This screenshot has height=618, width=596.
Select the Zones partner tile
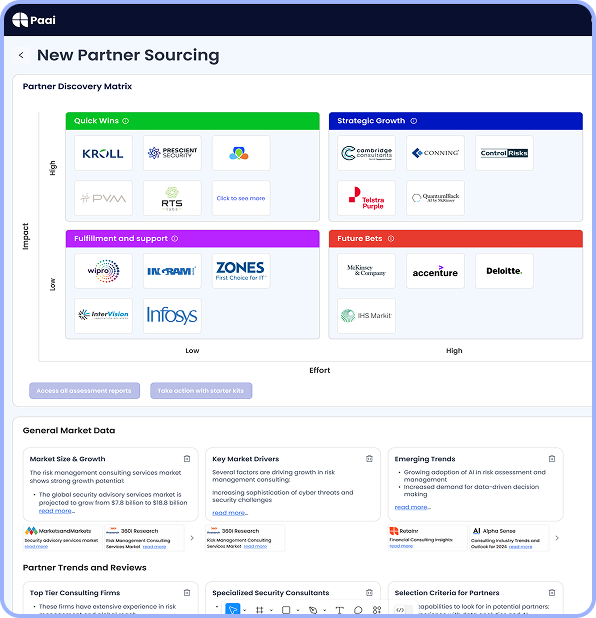pos(241,271)
